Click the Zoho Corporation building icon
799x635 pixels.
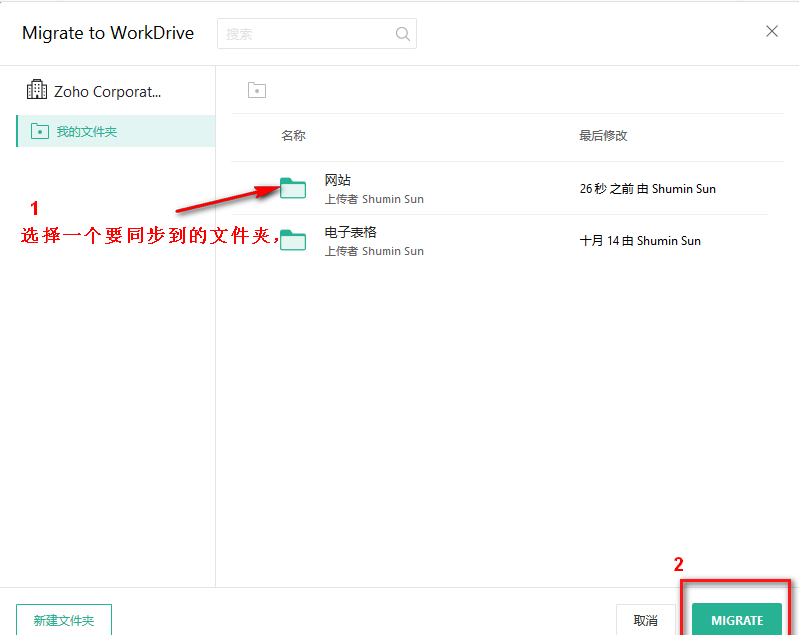[37, 90]
